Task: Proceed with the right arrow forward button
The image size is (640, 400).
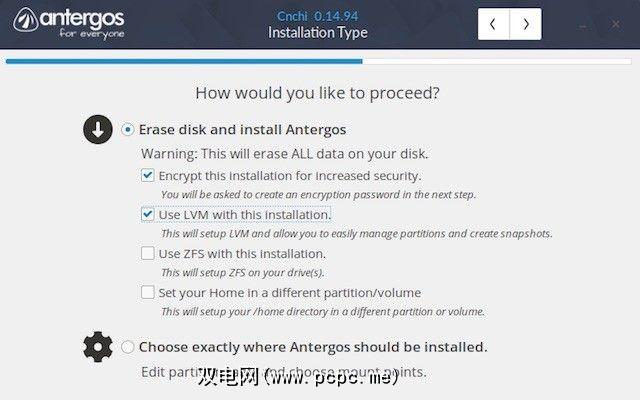Action: (526, 24)
